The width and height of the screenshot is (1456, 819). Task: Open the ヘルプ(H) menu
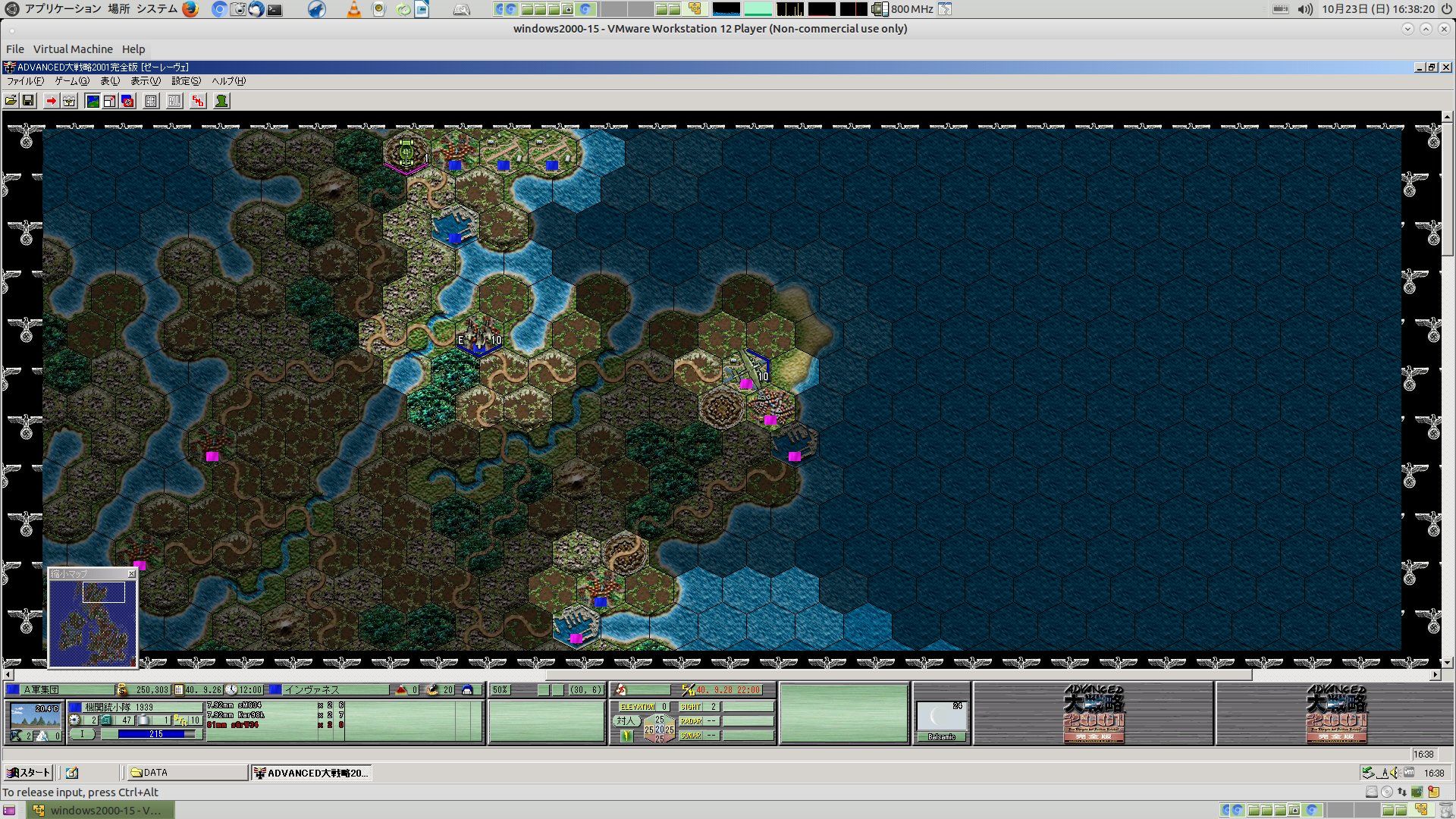[228, 81]
